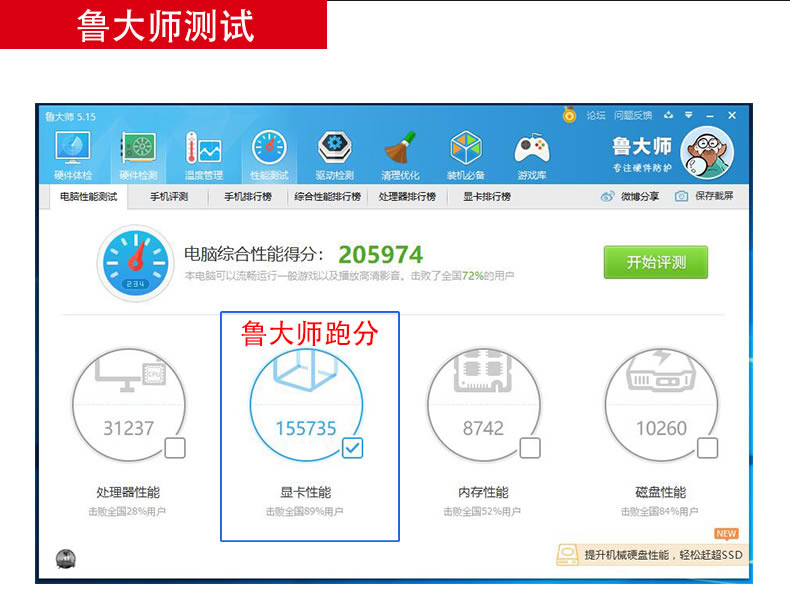Open 硬件检测 hardware detection icon
790x615 pixels.
coord(138,148)
